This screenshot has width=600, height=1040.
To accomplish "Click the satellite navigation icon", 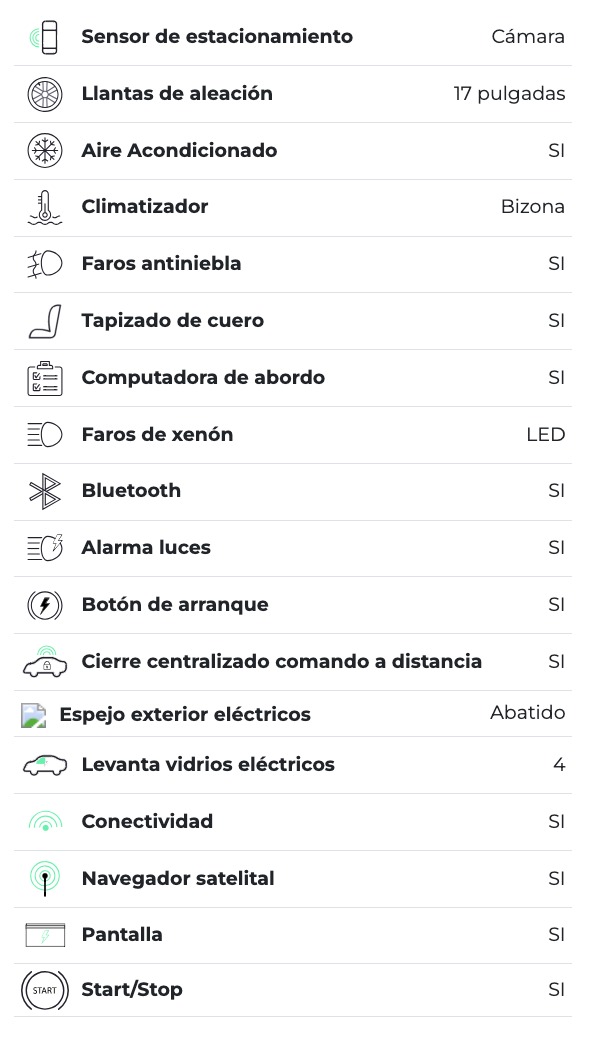I will point(44,879).
